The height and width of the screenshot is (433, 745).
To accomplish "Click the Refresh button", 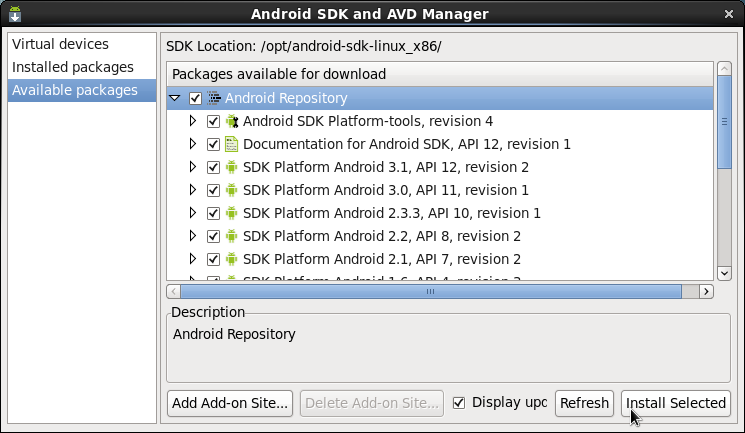I will coord(584,404).
